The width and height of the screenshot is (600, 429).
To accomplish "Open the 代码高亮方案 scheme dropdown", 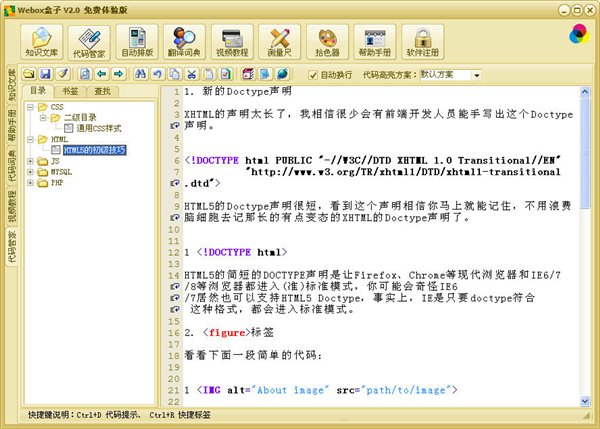I will click(476, 75).
